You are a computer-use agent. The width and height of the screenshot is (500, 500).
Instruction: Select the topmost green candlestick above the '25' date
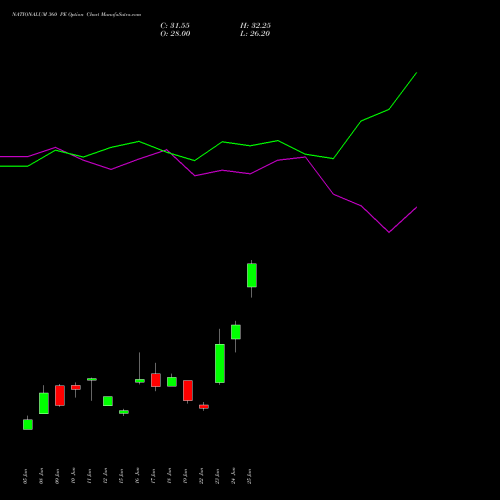252,275
